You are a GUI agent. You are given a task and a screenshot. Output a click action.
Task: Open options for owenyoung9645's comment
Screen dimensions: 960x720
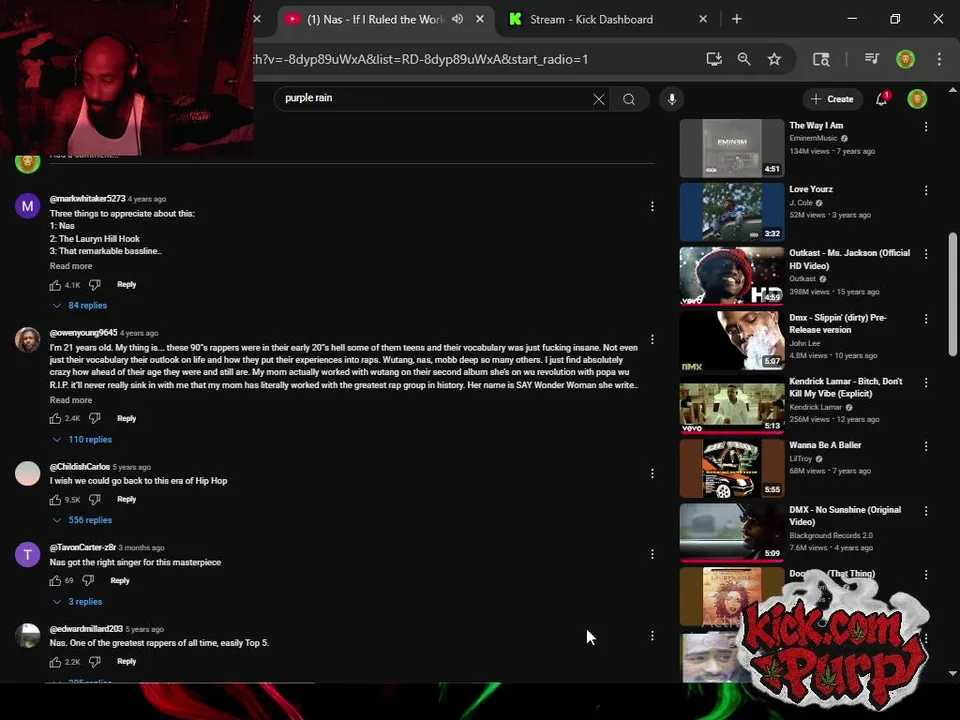(652, 339)
